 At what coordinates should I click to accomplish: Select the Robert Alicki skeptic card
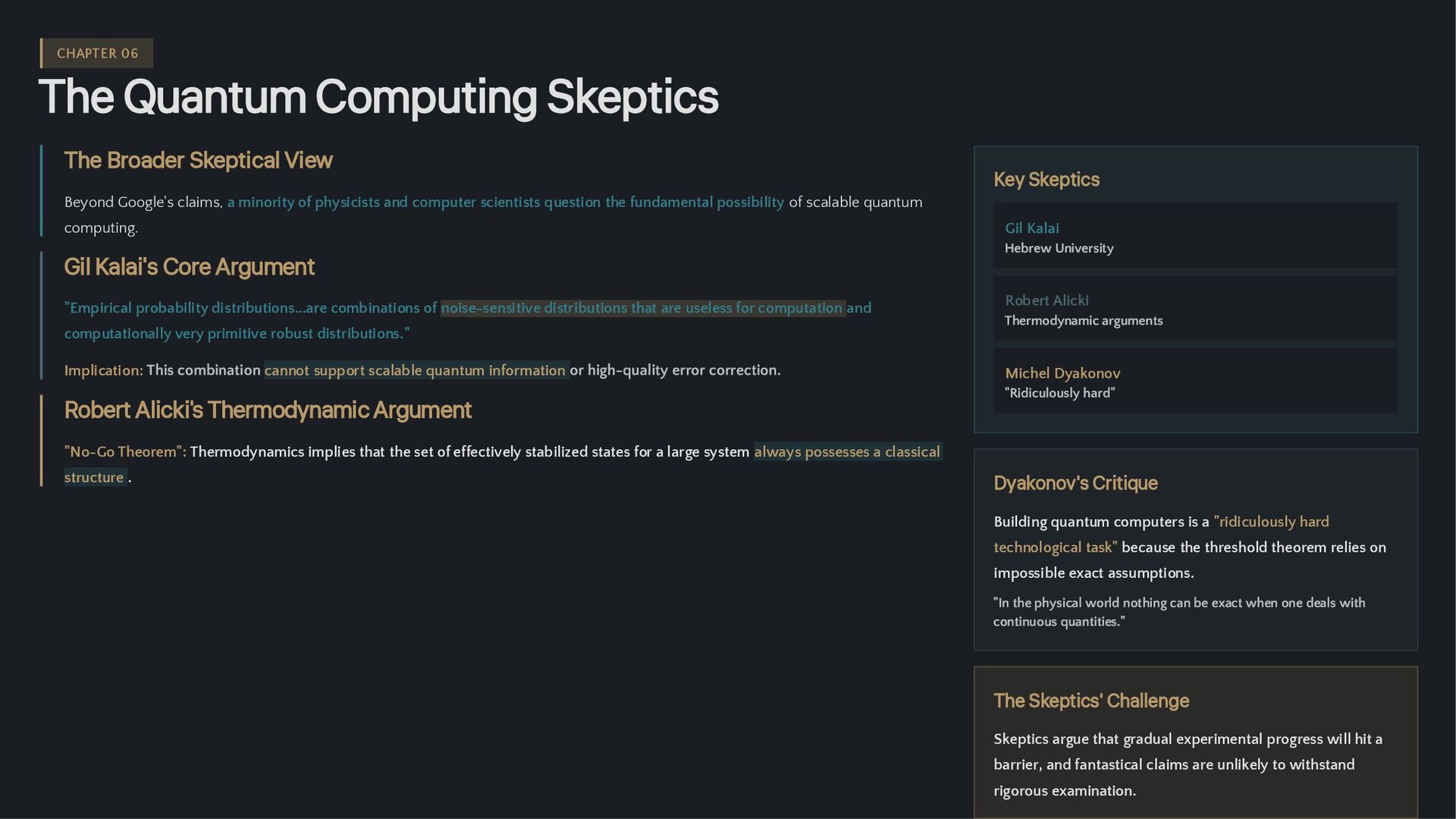pyautogui.click(x=1194, y=309)
